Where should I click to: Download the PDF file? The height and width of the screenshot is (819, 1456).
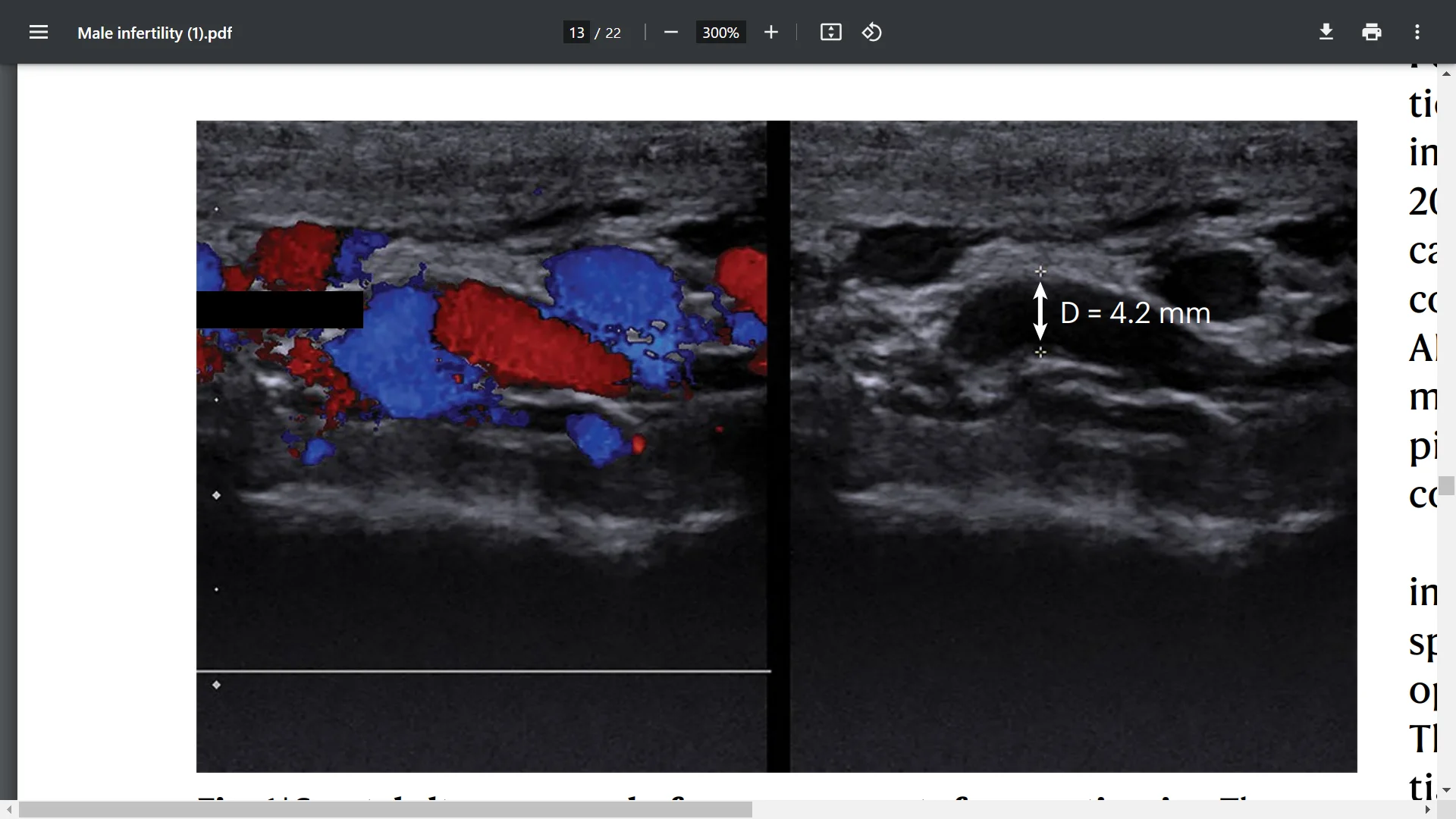[1326, 33]
